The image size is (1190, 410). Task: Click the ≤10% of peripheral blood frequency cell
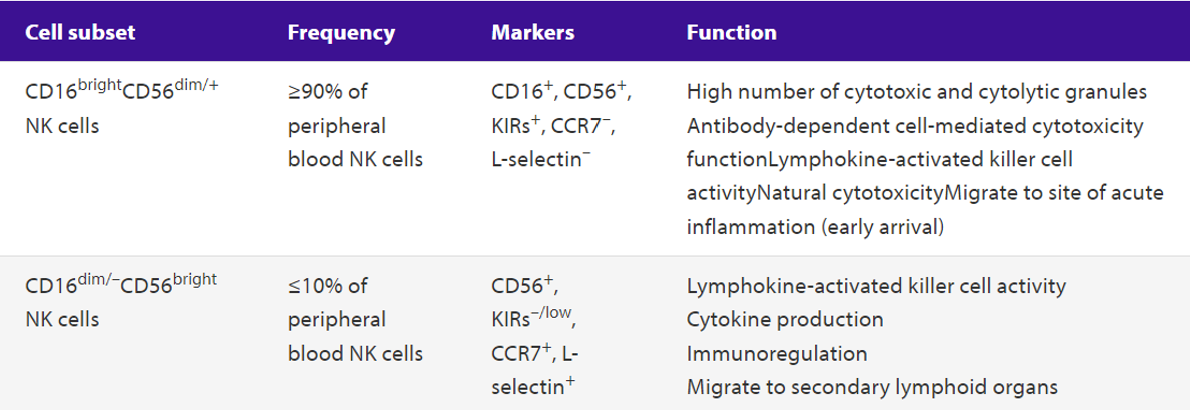[x=355, y=320]
